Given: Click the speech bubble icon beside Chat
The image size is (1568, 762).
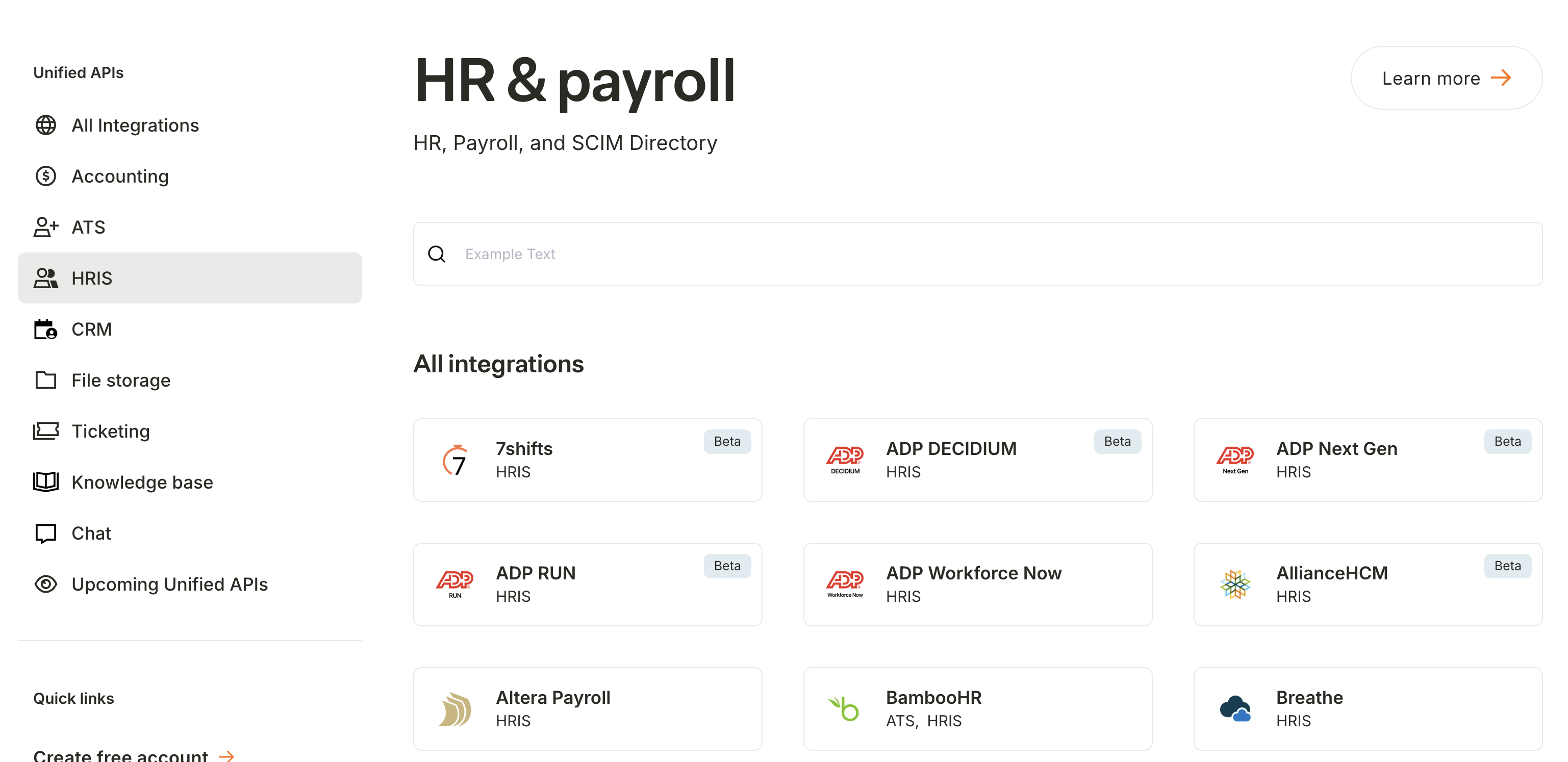Looking at the screenshot, I should click(x=45, y=534).
